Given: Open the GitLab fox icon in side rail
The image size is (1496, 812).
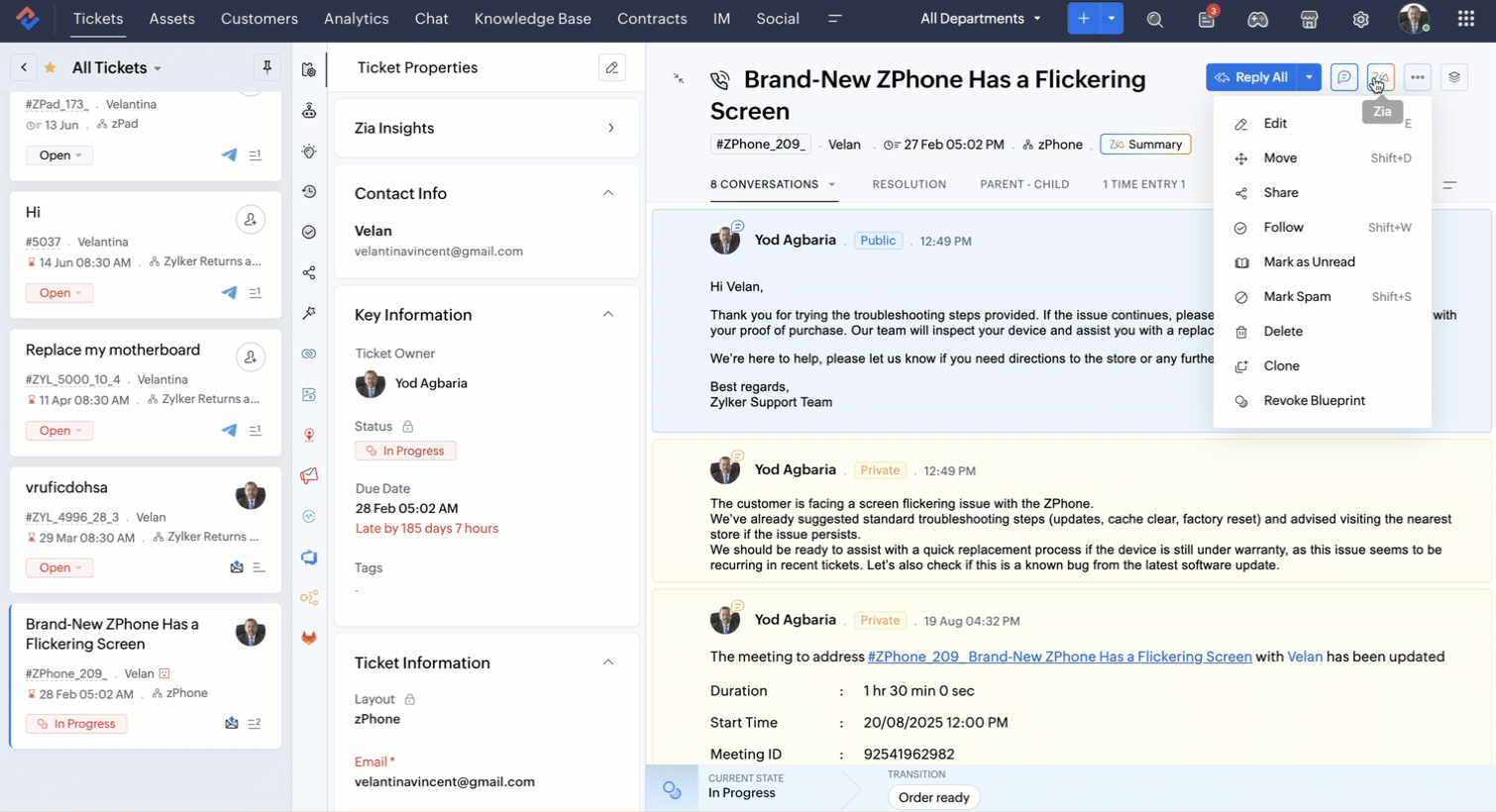Looking at the screenshot, I should click(x=309, y=639).
